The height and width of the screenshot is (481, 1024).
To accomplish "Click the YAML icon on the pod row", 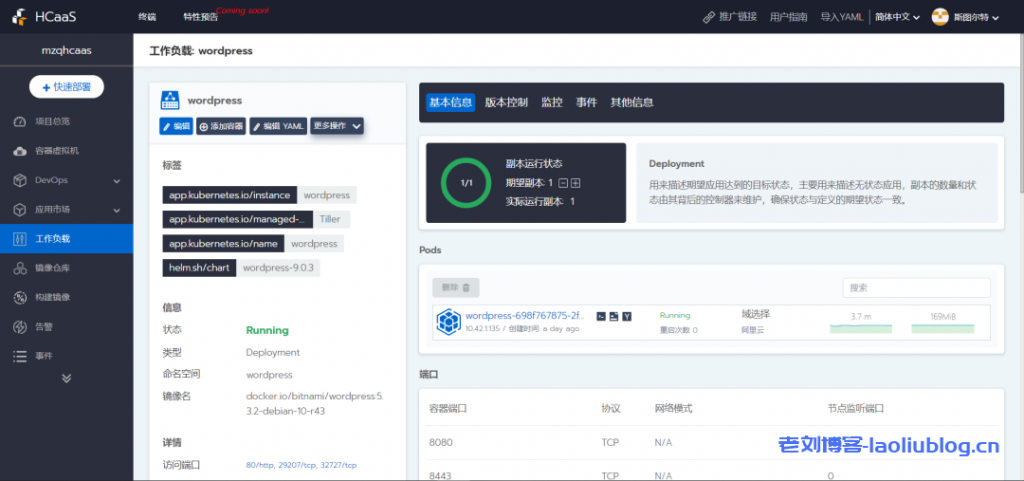I will coord(627,316).
